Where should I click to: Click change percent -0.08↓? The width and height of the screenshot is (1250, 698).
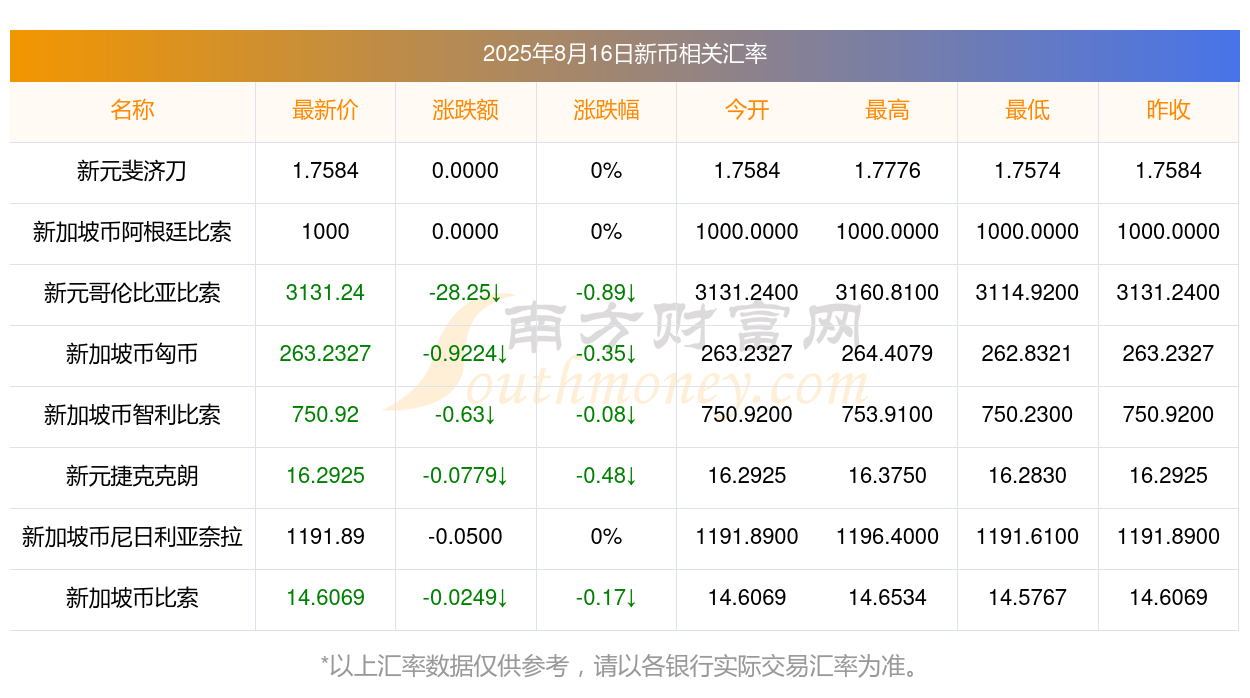(606, 415)
